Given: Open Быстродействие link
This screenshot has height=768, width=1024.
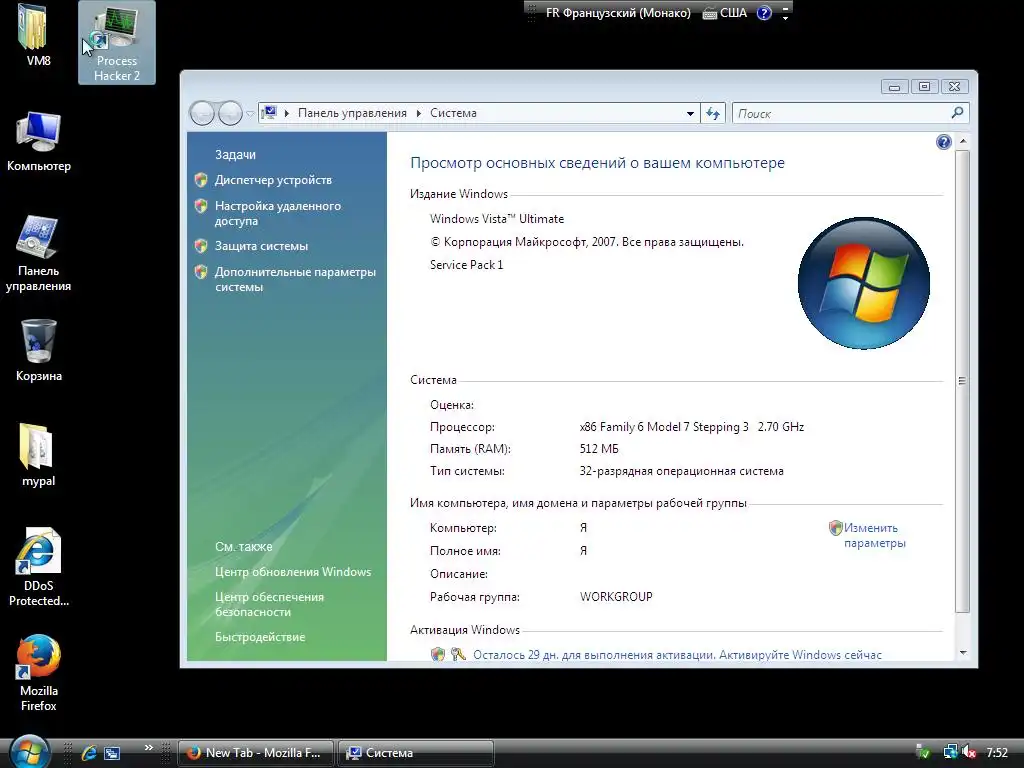Looking at the screenshot, I should coord(260,637).
